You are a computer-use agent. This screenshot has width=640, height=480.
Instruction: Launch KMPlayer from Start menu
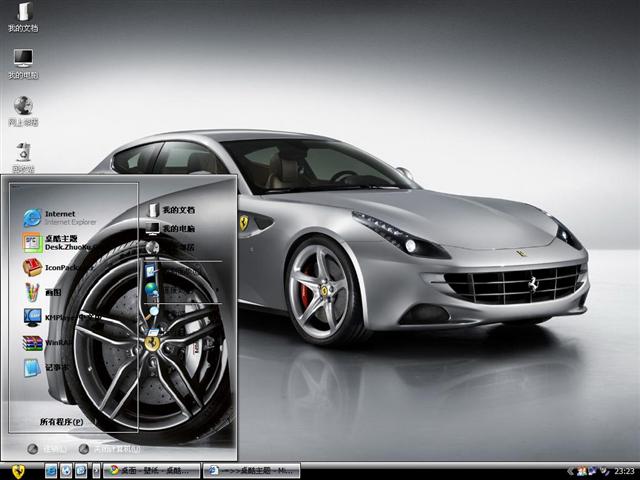(61, 317)
